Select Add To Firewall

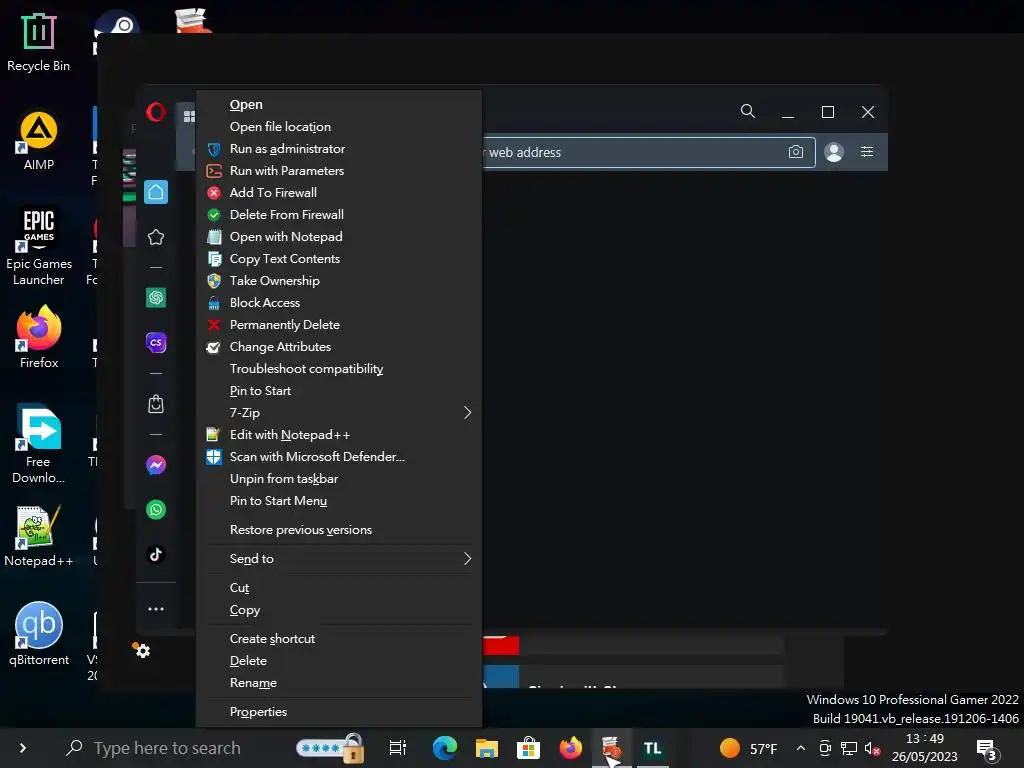coord(338,193)
